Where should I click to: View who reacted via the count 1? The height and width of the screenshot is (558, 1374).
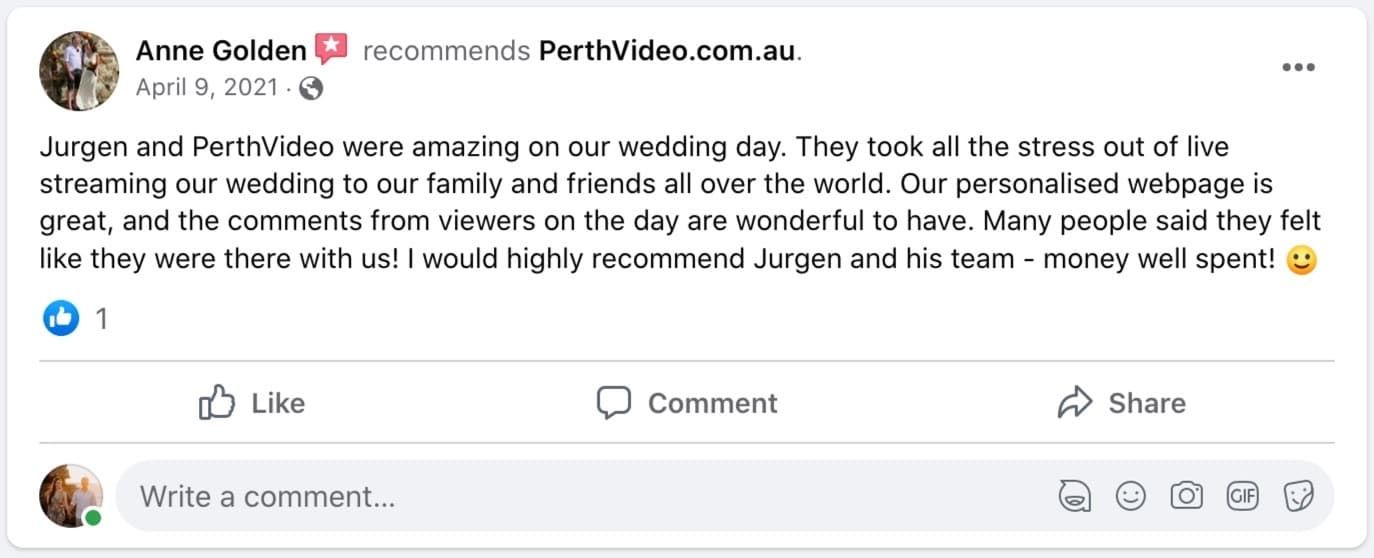pyautogui.click(x=101, y=319)
